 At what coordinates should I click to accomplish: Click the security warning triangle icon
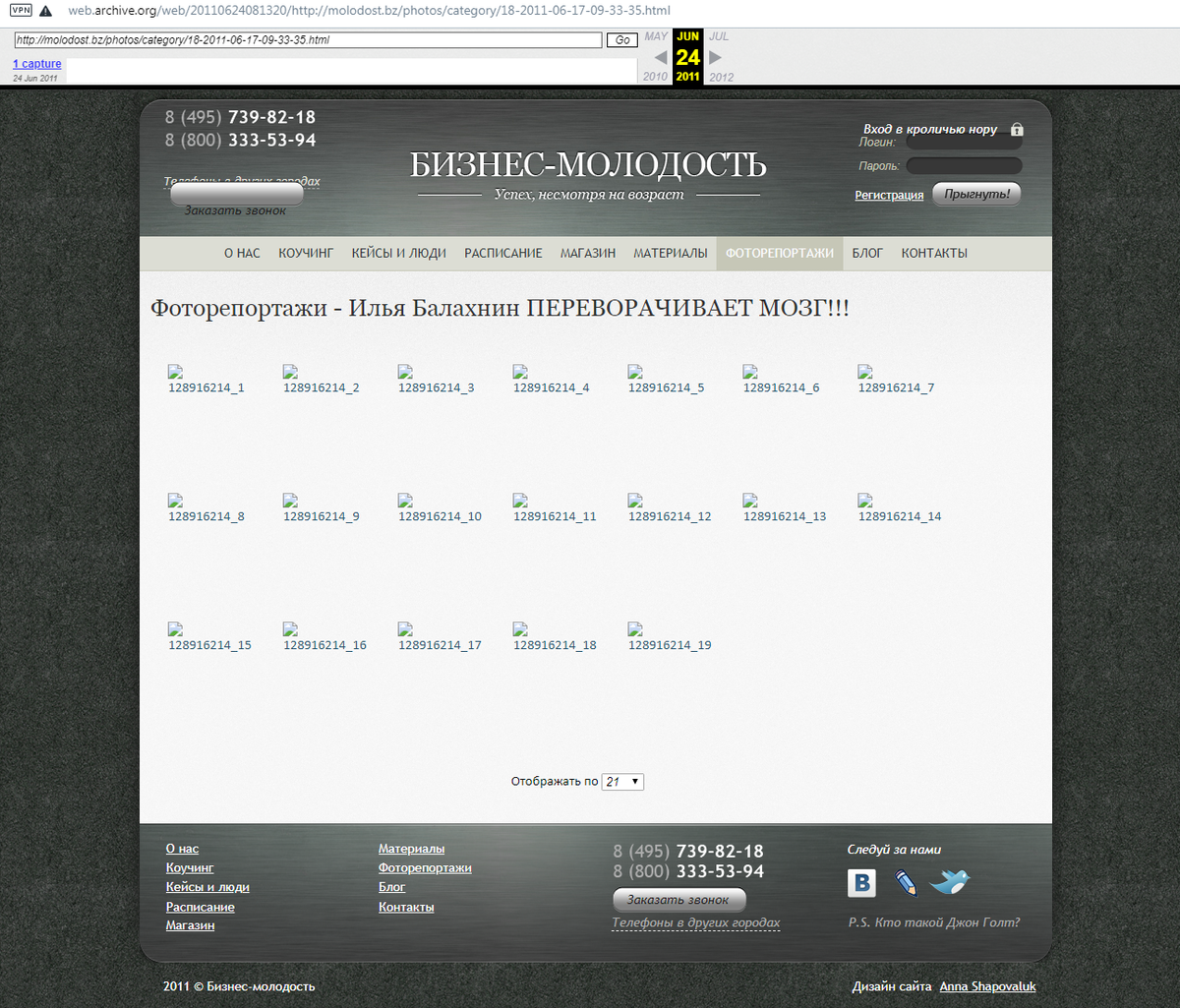(x=45, y=10)
